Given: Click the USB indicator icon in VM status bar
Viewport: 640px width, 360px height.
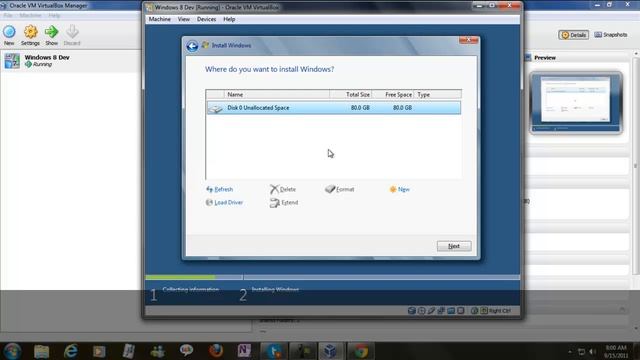Looking at the screenshot, I should point(431,311).
